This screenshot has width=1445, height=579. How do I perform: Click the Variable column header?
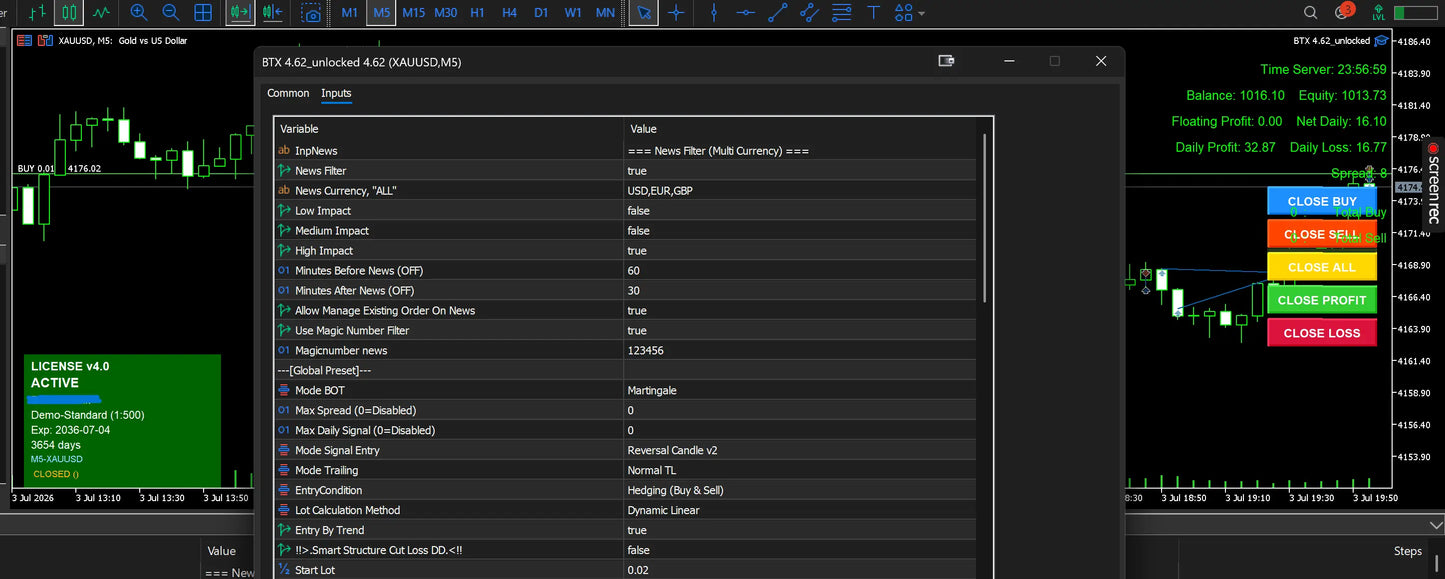(449, 129)
